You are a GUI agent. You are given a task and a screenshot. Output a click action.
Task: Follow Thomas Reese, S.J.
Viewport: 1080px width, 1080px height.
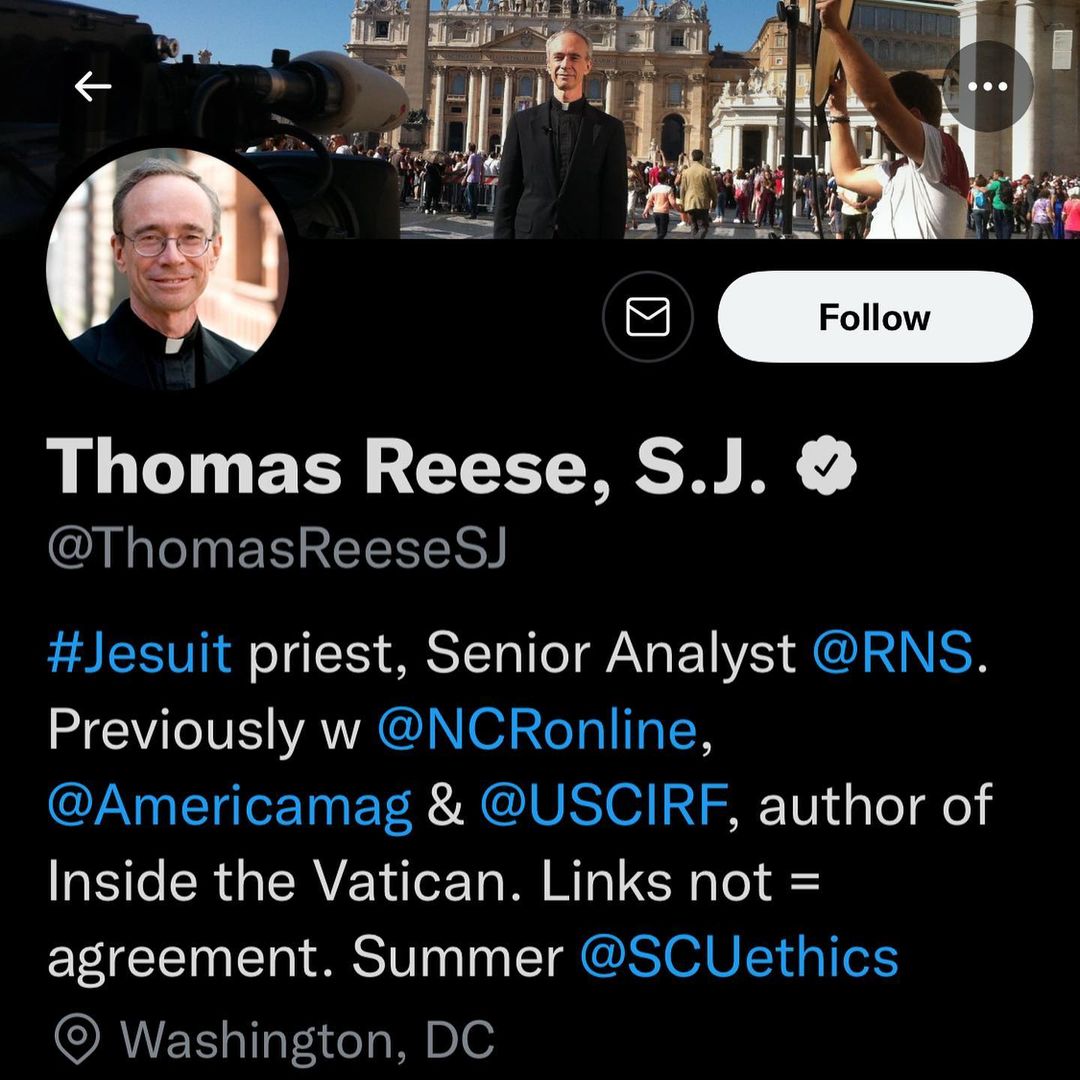[874, 317]
